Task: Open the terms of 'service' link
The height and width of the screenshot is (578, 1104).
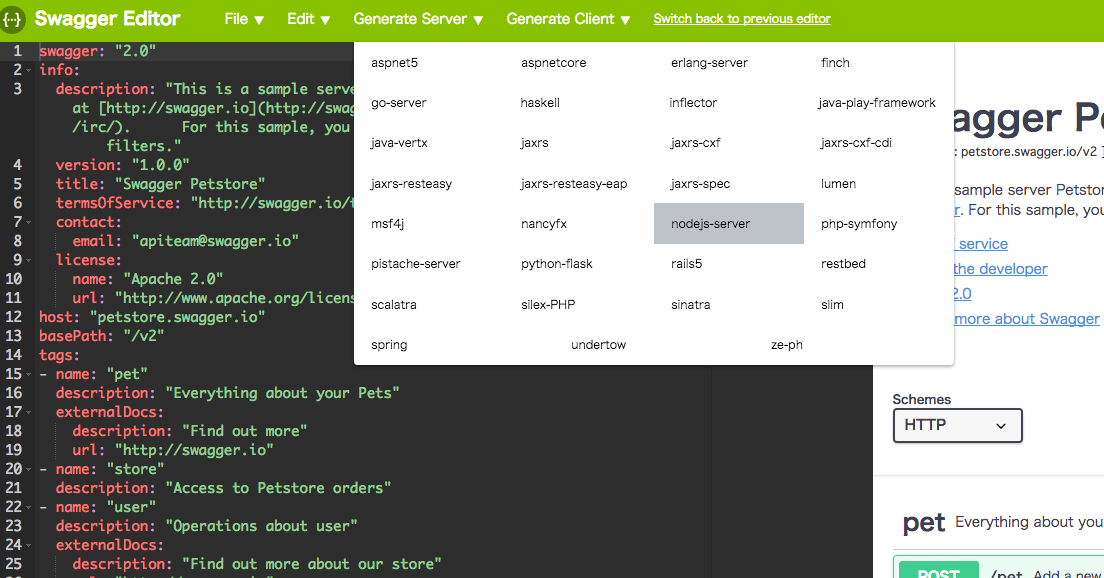Action: [981, 244]
